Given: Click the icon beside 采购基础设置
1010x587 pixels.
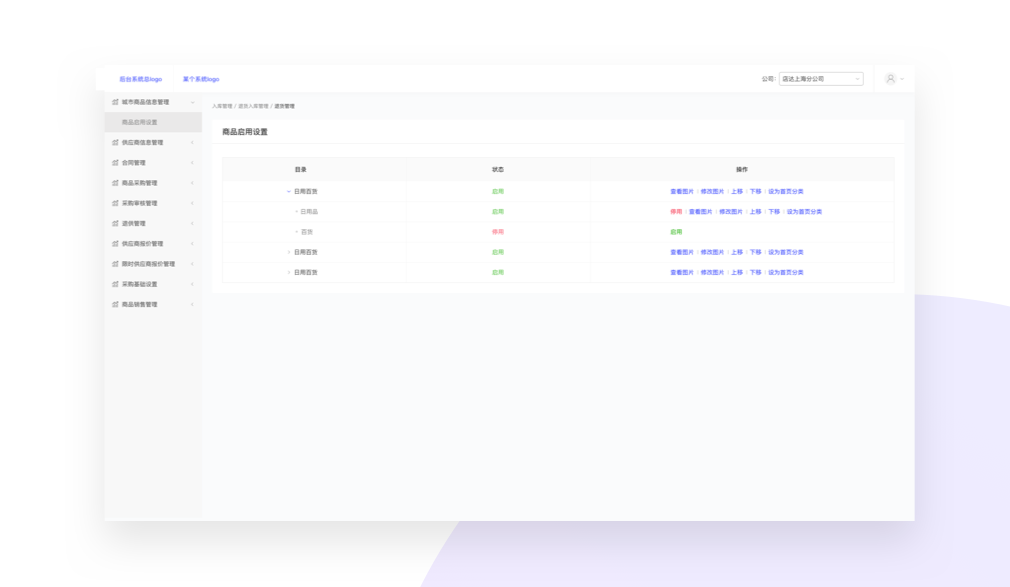Looking at the screenshot, I should [x=115, y=284].
